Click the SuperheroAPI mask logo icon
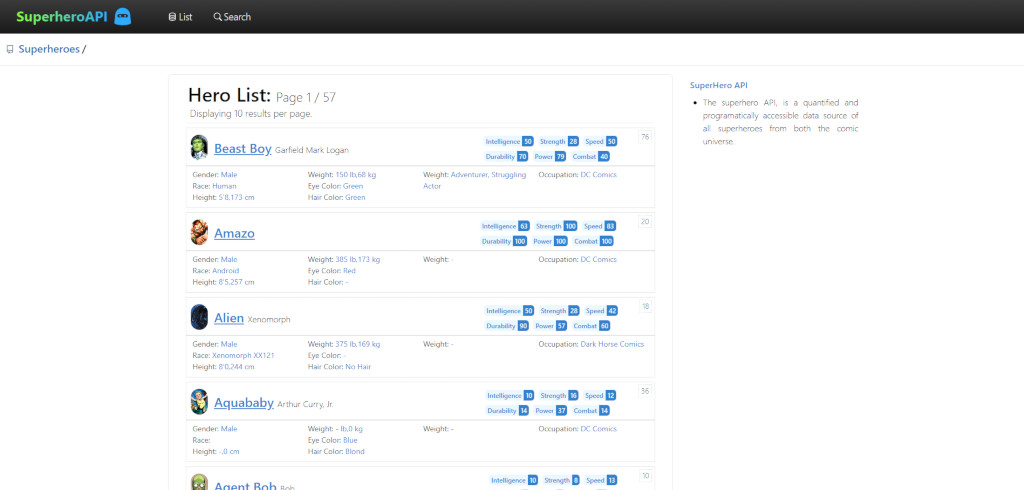1024x490 pixels. click(123, 17)
